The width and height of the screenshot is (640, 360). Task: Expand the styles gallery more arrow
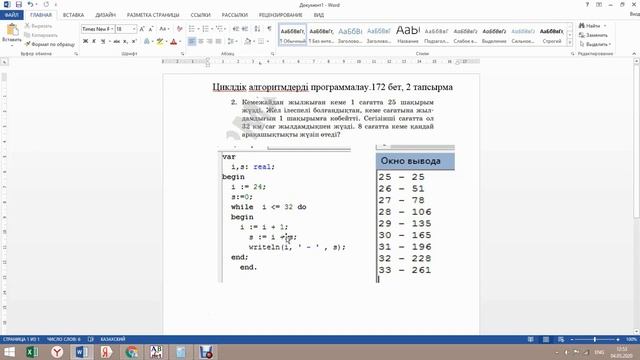(570, 42)
